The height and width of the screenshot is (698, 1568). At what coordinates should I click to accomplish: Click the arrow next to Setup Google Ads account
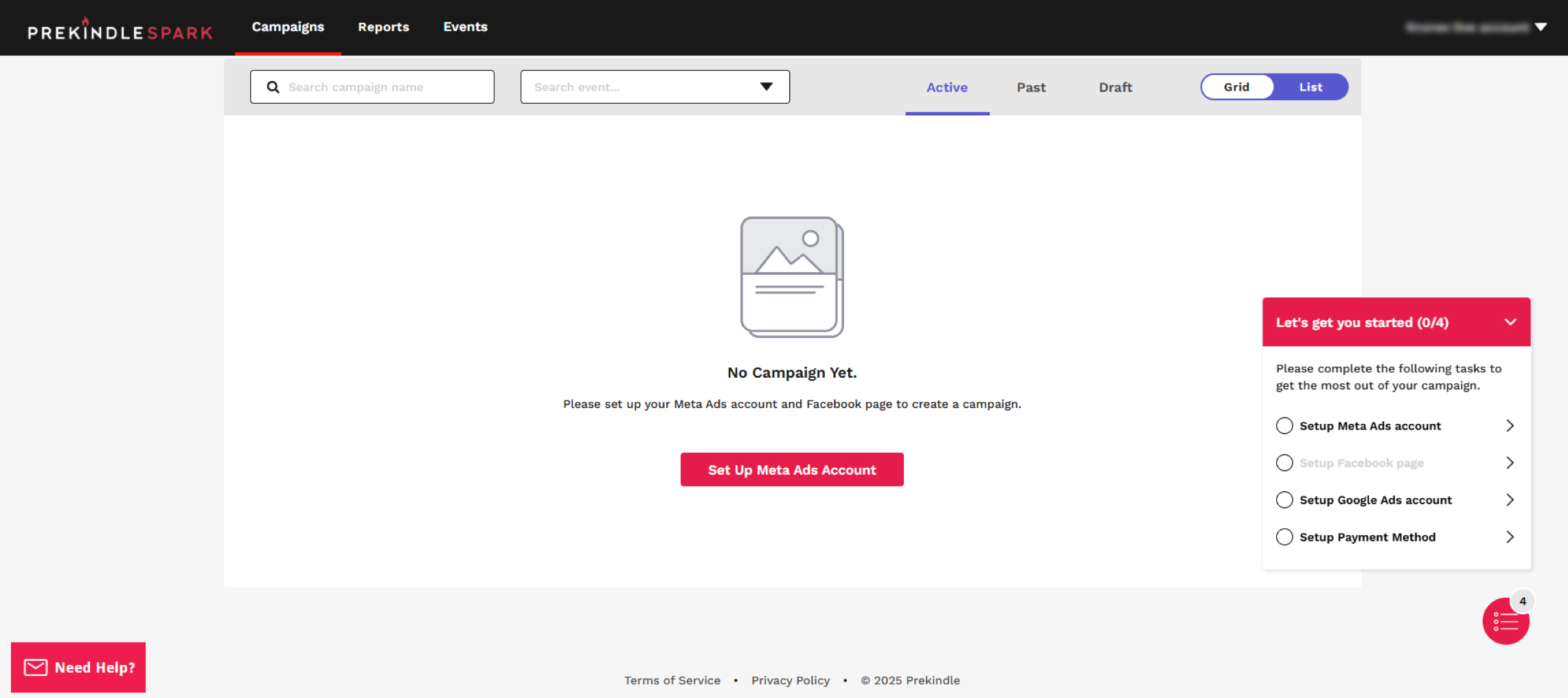point(1510,500)
